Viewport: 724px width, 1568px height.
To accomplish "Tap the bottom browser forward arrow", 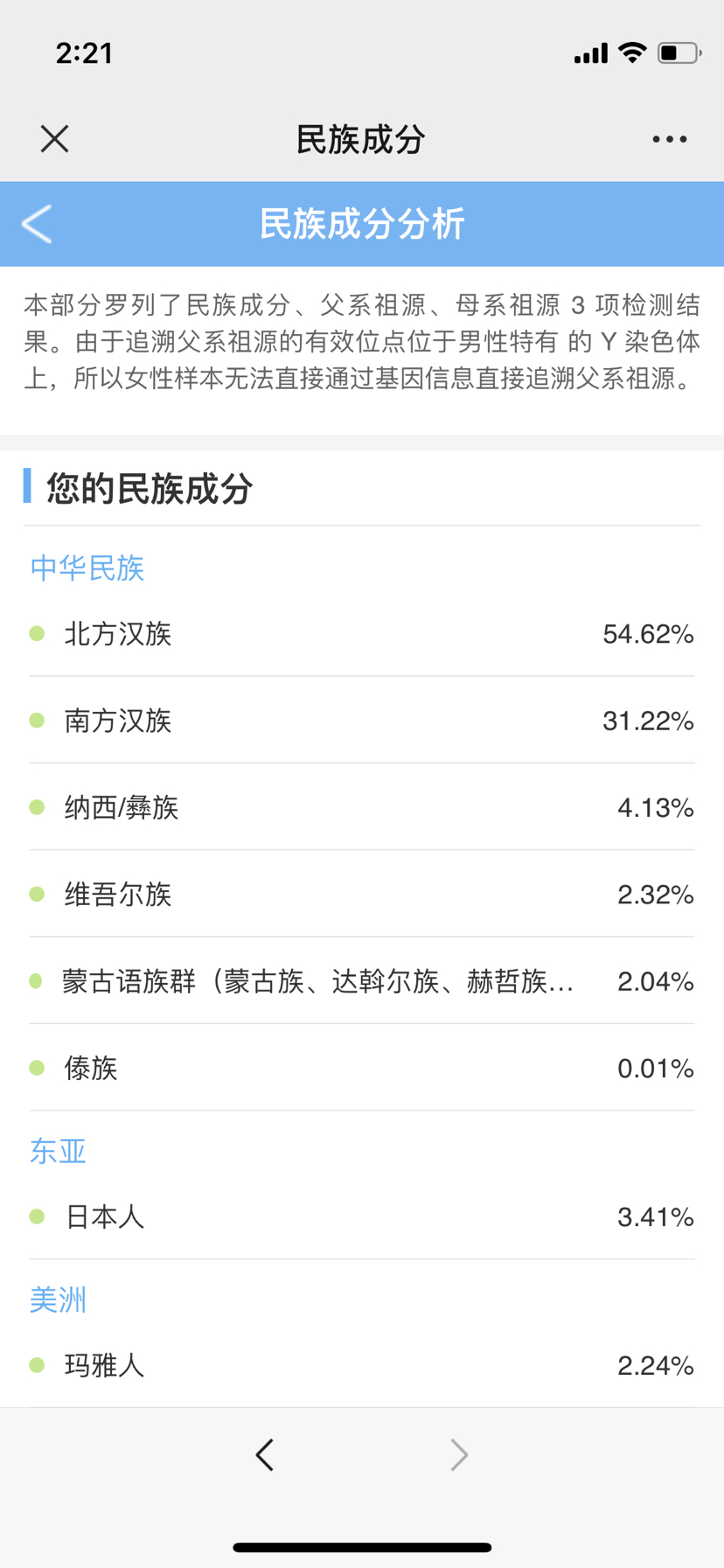I will [459, 1454].
